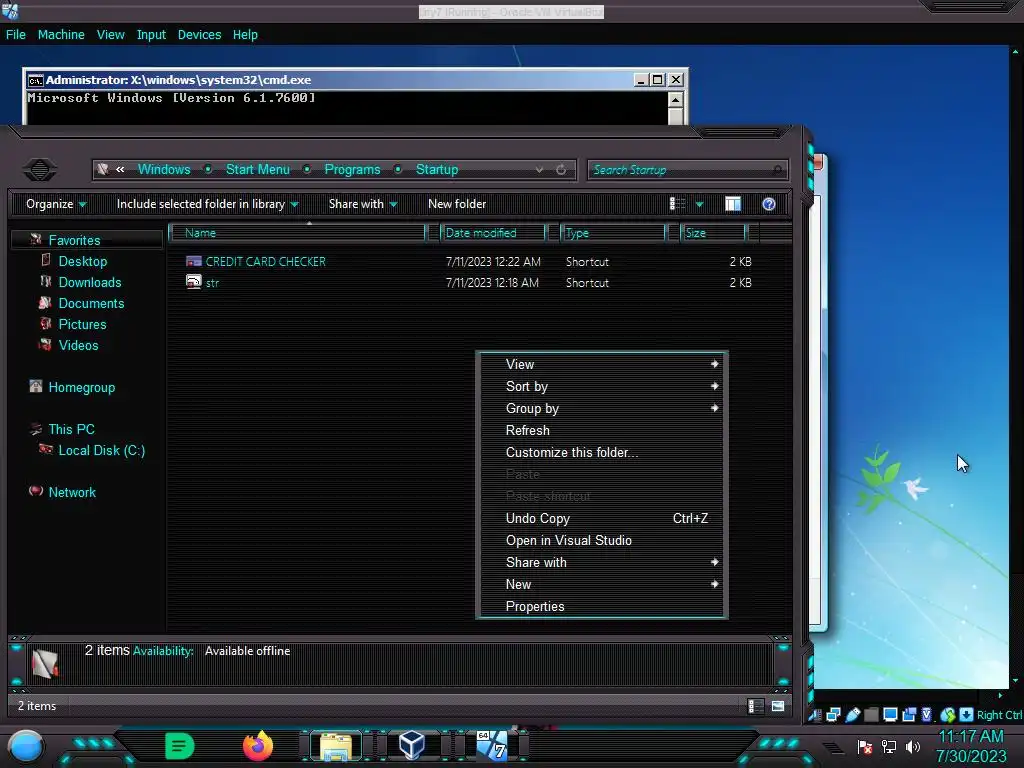The height and width of the screenshot is (768, 1024).
Task: Open Include selected folder in library dropdown
Action: 207,204
